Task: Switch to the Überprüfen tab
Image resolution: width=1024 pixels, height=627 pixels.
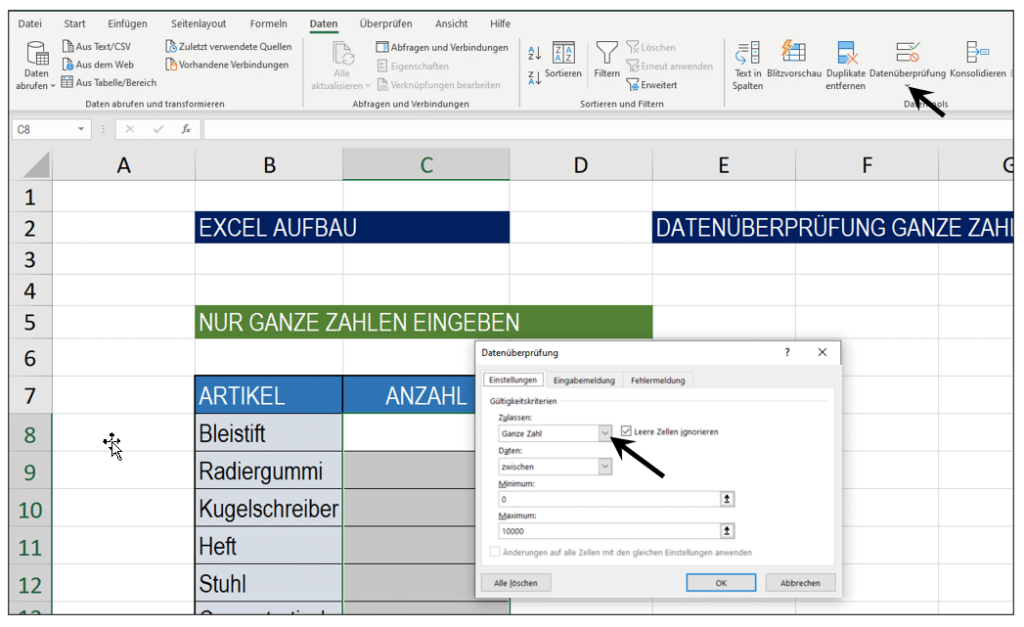Action: (386, 24)
